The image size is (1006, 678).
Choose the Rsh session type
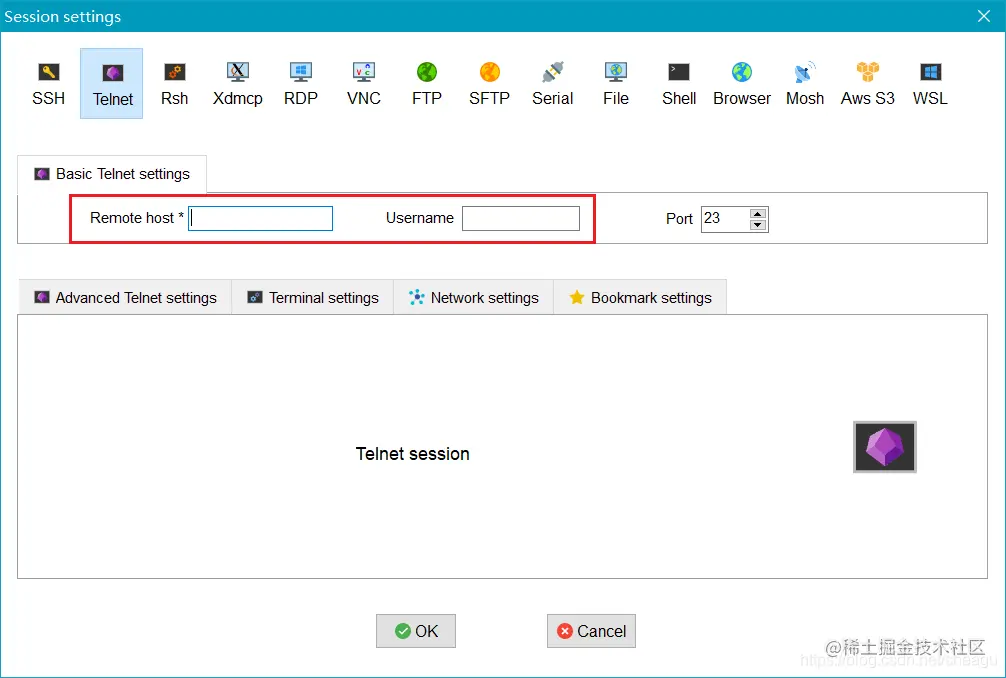(174, 84)
